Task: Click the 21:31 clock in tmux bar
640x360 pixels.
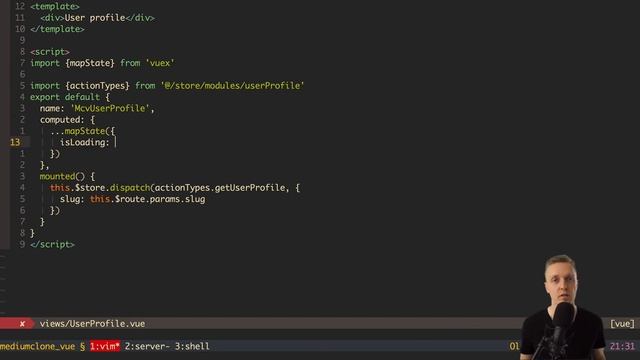Action: 622,347
